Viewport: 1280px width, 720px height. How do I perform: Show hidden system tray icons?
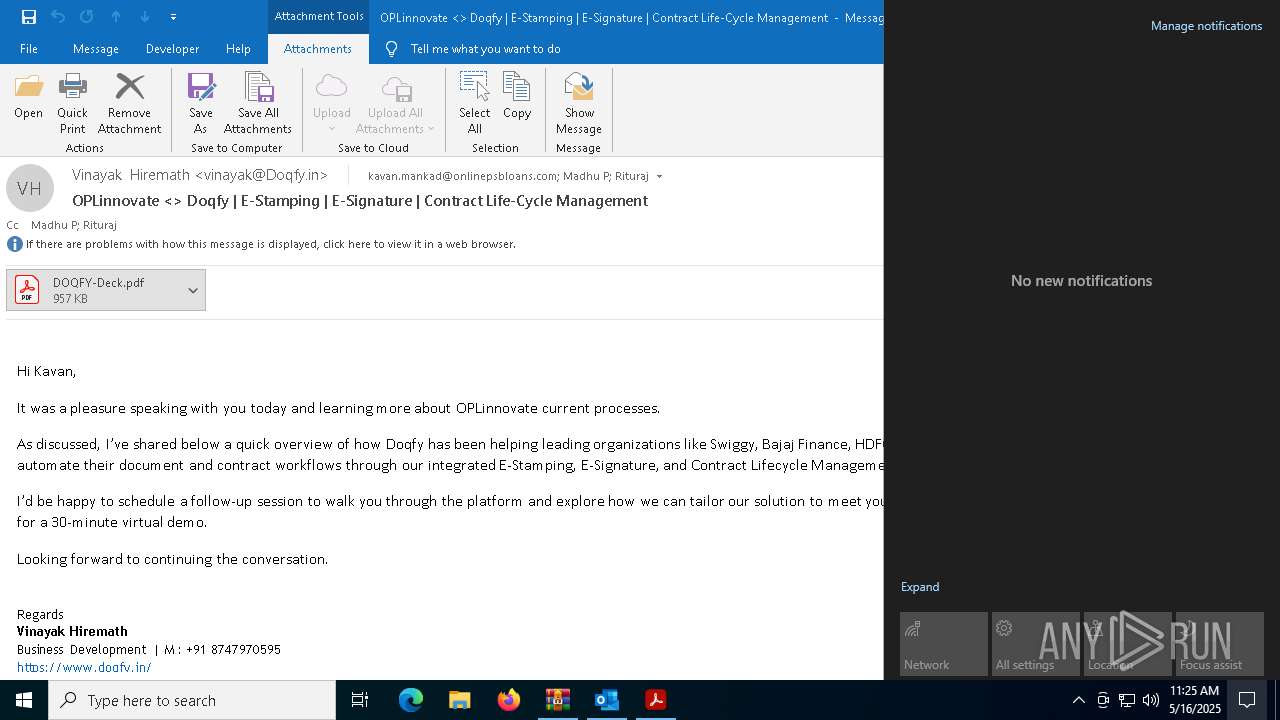[x=1078, y=700]
